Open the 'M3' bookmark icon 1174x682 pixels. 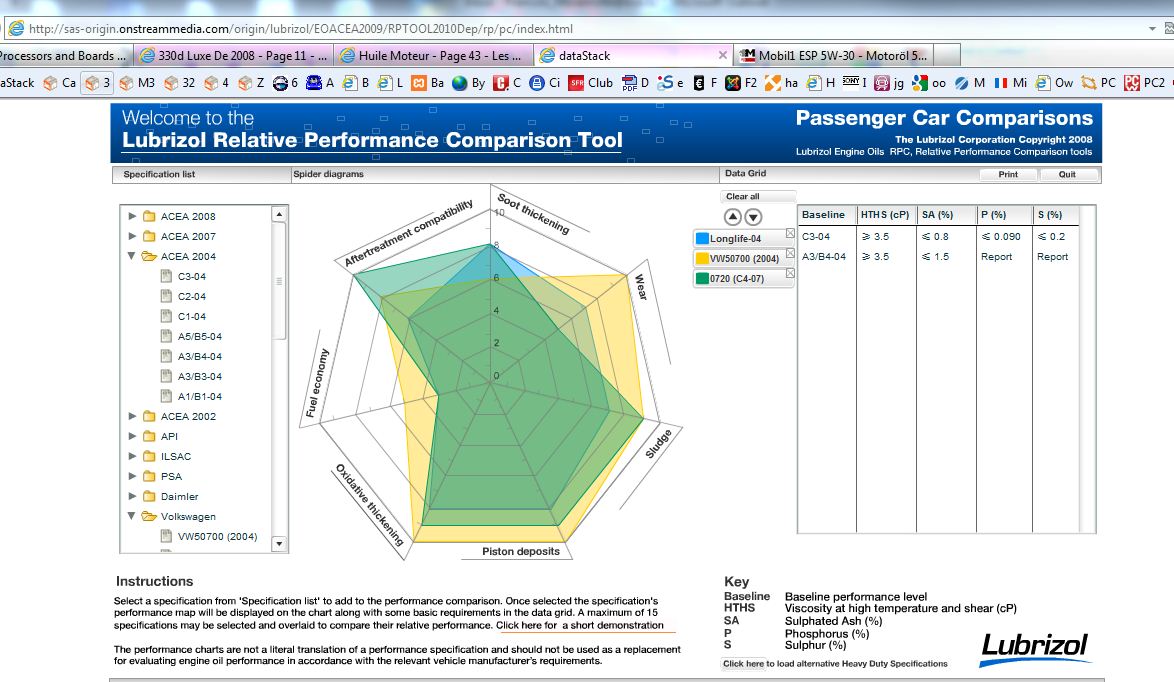127,83
